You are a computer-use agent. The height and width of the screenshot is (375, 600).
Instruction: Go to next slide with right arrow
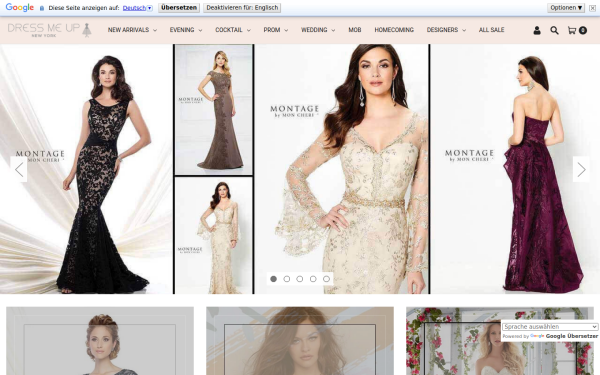581,169
